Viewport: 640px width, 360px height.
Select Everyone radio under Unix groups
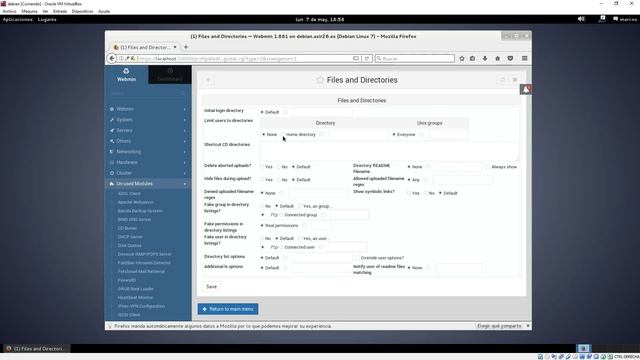pyautogui.click(x=394, y=134)
